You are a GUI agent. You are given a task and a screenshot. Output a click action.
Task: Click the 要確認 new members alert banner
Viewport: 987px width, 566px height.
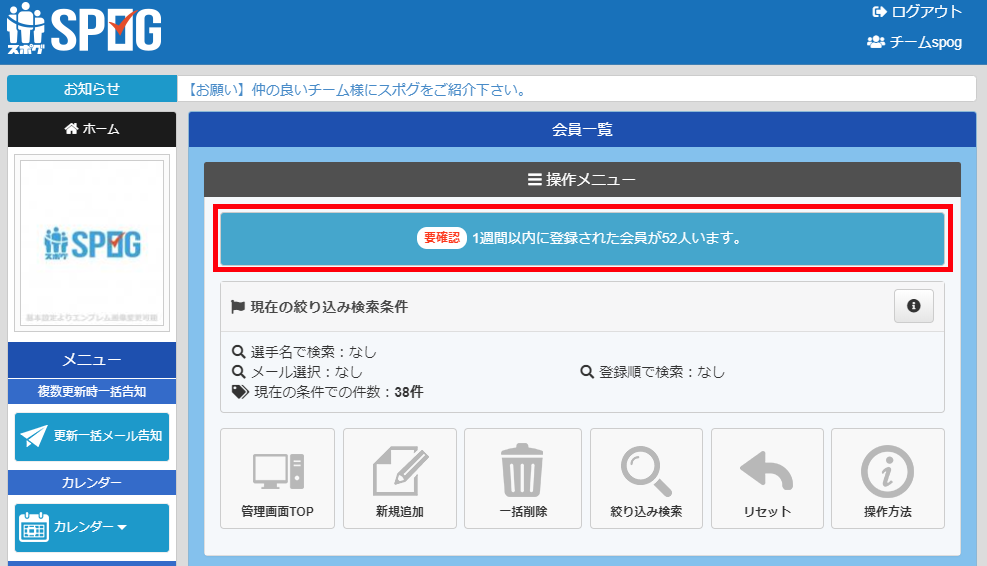click(582, 239)
